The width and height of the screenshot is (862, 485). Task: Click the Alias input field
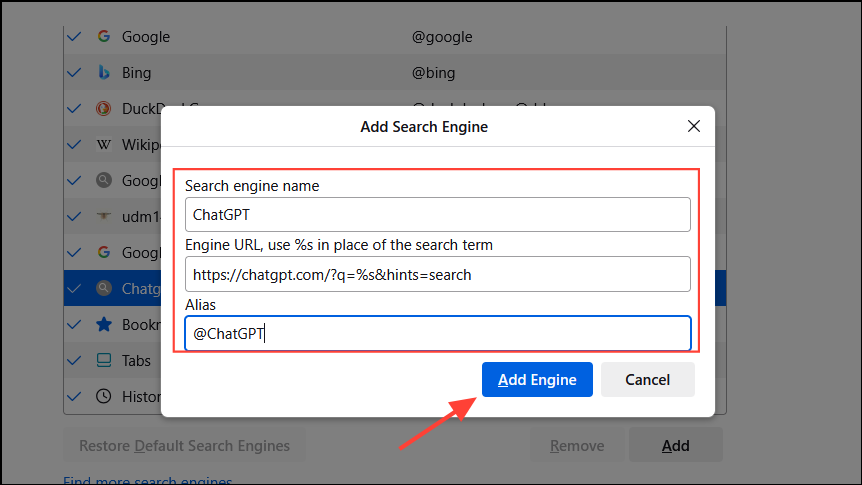click(x=437, y=334)
